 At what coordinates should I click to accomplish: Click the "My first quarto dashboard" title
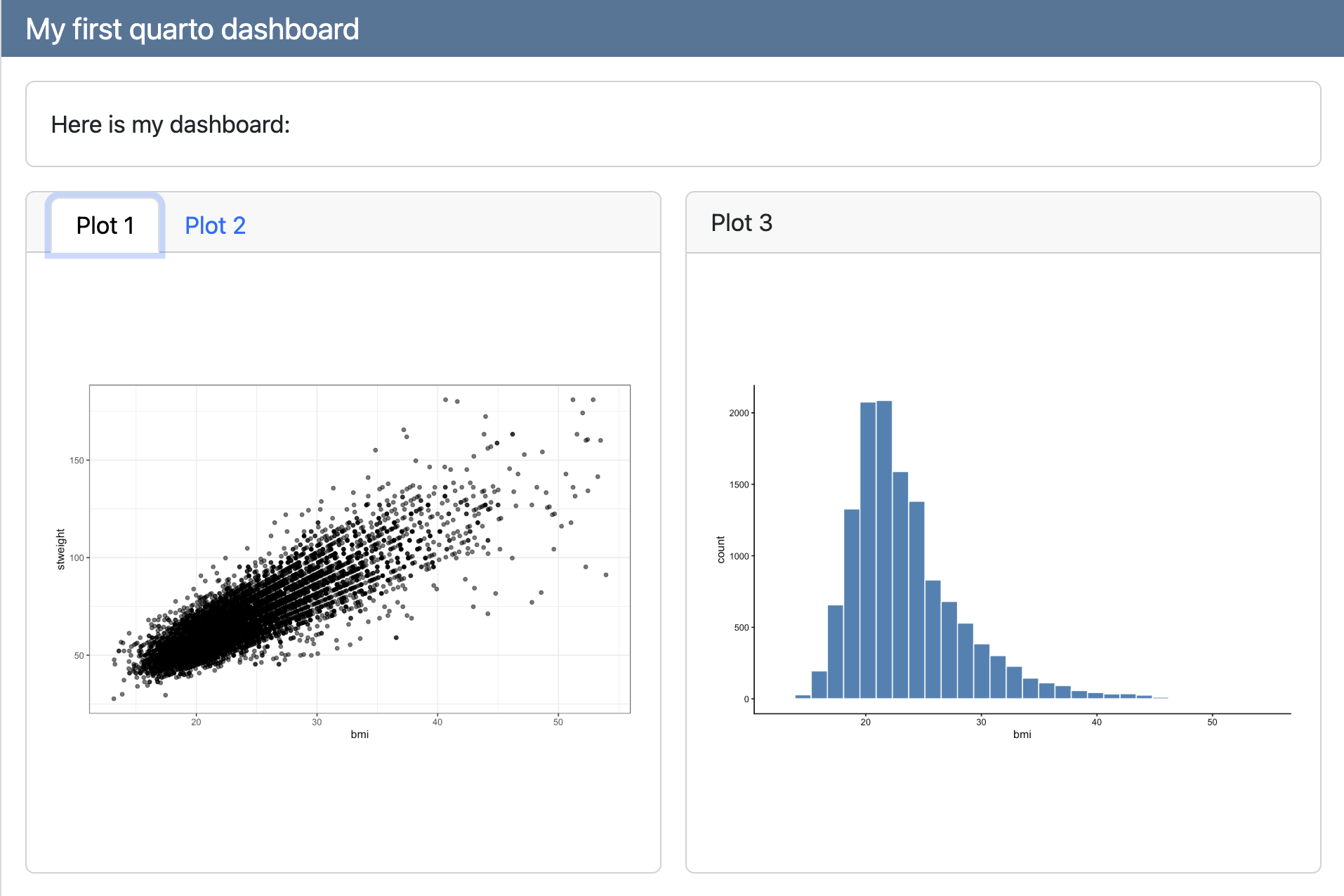click(192, 29)
